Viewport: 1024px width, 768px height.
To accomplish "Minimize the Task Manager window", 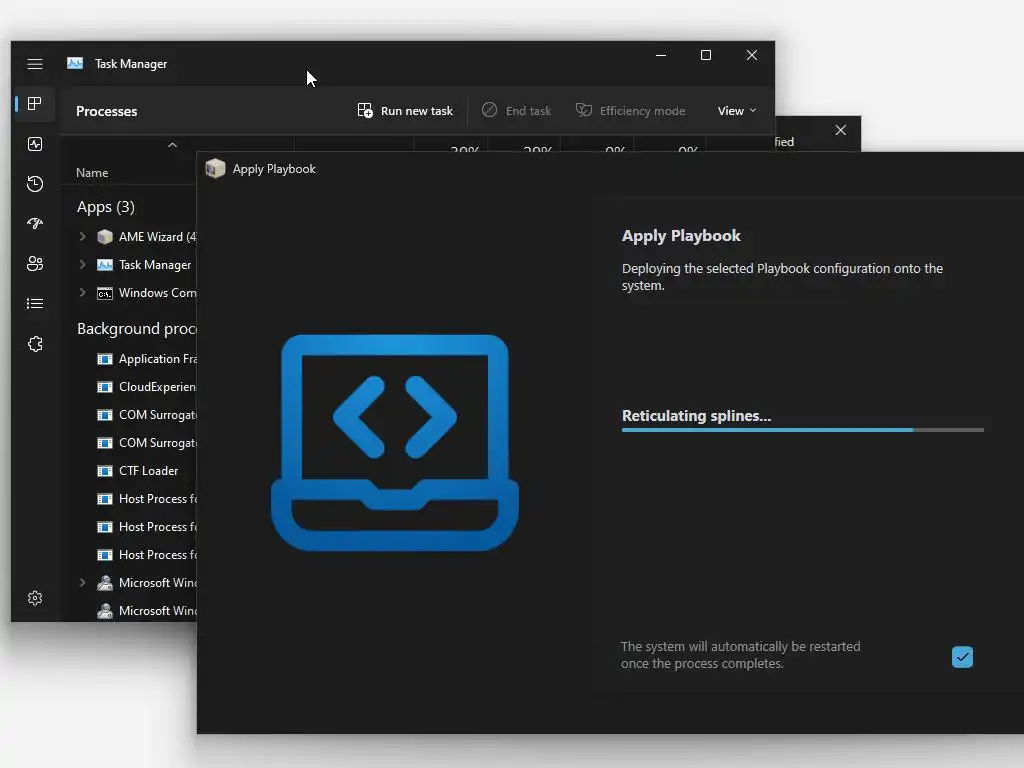I will [x=661, y=56].
